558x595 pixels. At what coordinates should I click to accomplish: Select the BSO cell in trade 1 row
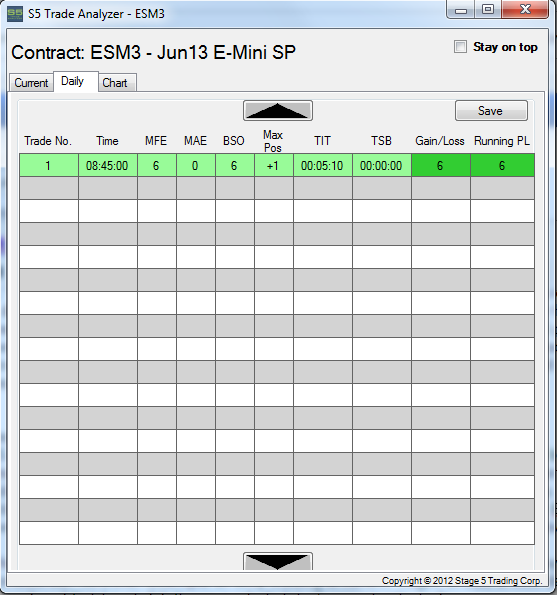(x=235, y=165)
